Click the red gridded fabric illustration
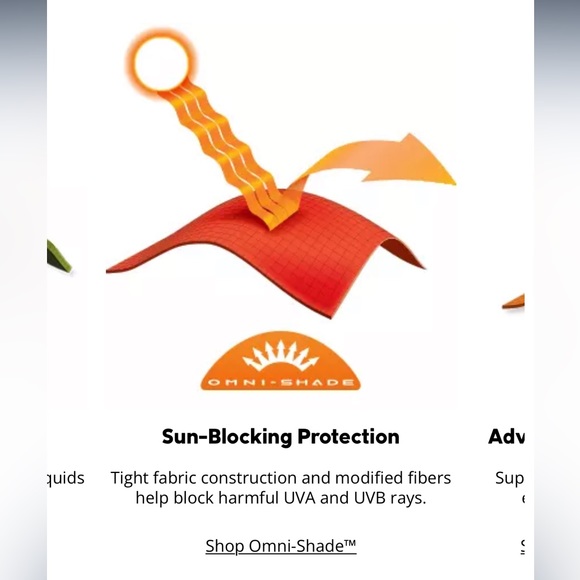580x580 pixels. (265, 255)
